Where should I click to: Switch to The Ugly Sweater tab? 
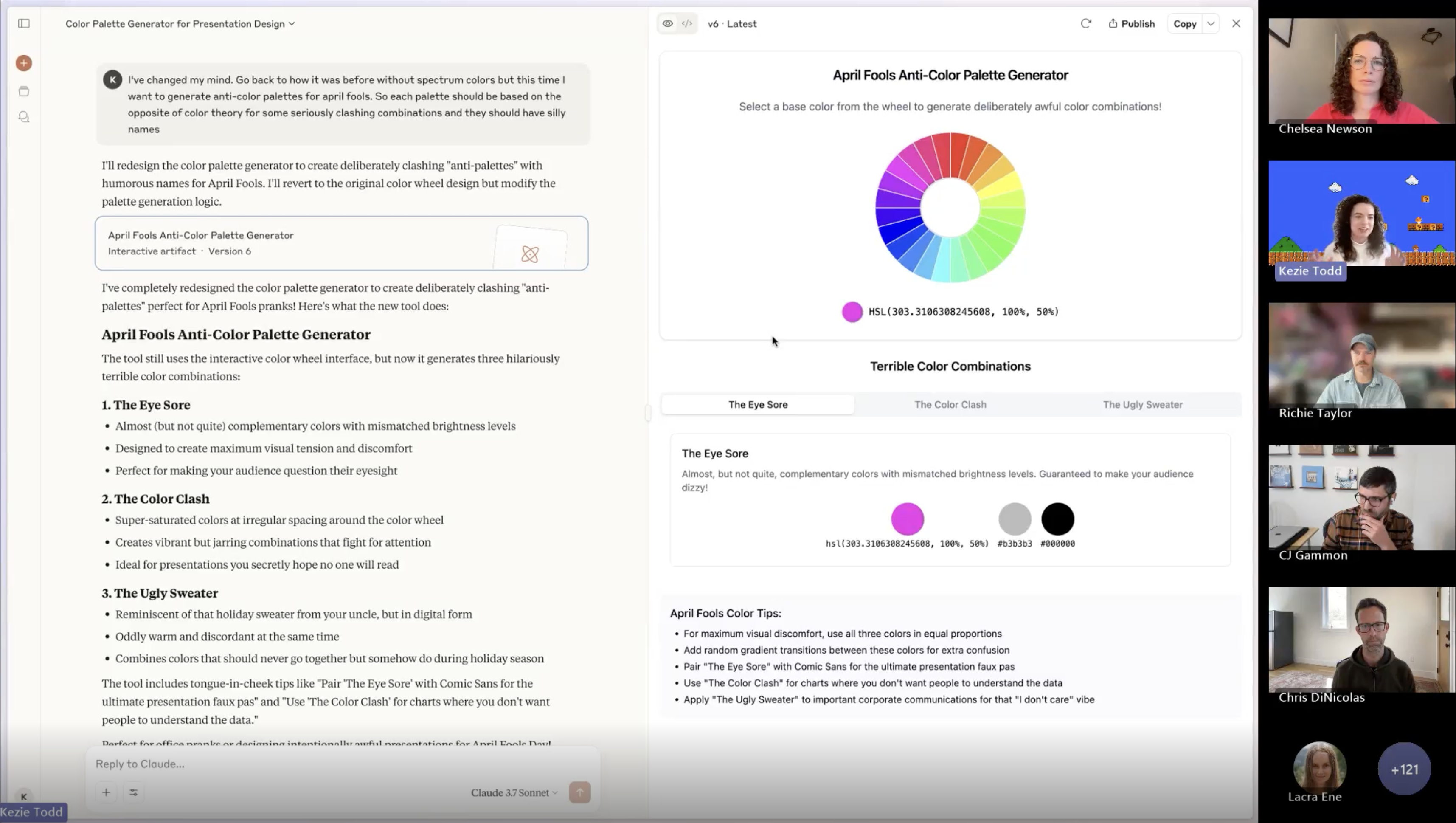click(x=1142, y=404)
